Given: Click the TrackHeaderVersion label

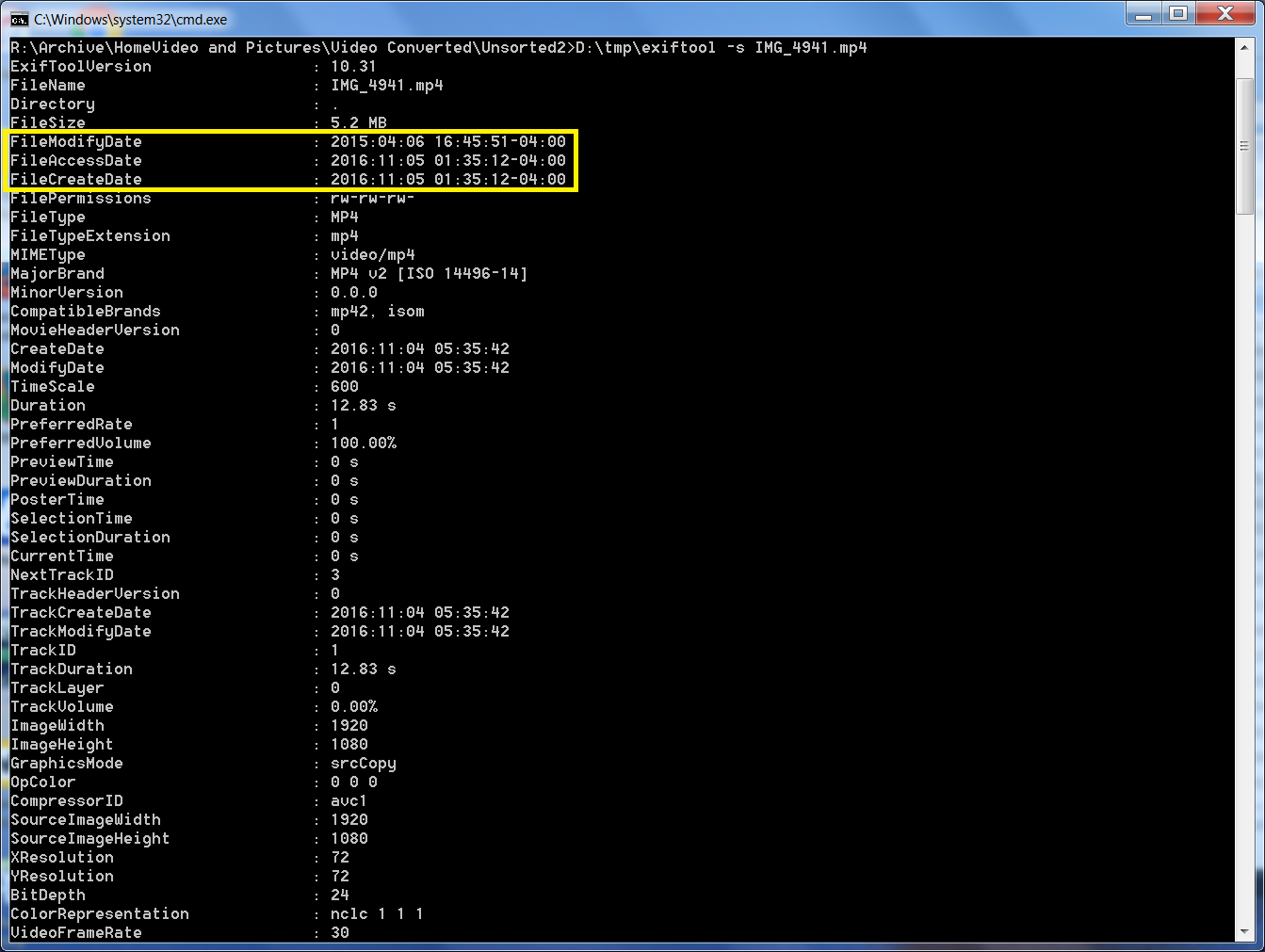Looking at the screenshot, I should 95,594.
